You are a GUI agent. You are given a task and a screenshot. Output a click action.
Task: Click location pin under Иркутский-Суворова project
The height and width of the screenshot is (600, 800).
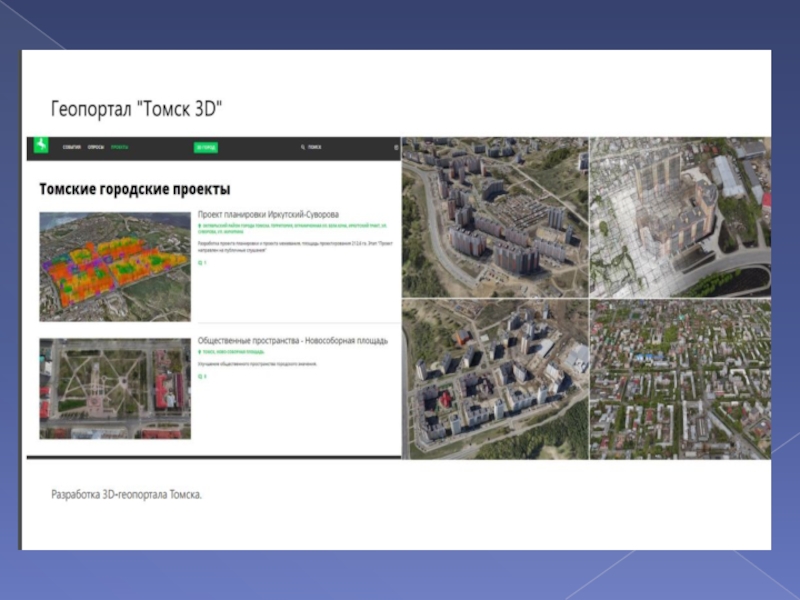pyautogui.click(x=200, y=226)
